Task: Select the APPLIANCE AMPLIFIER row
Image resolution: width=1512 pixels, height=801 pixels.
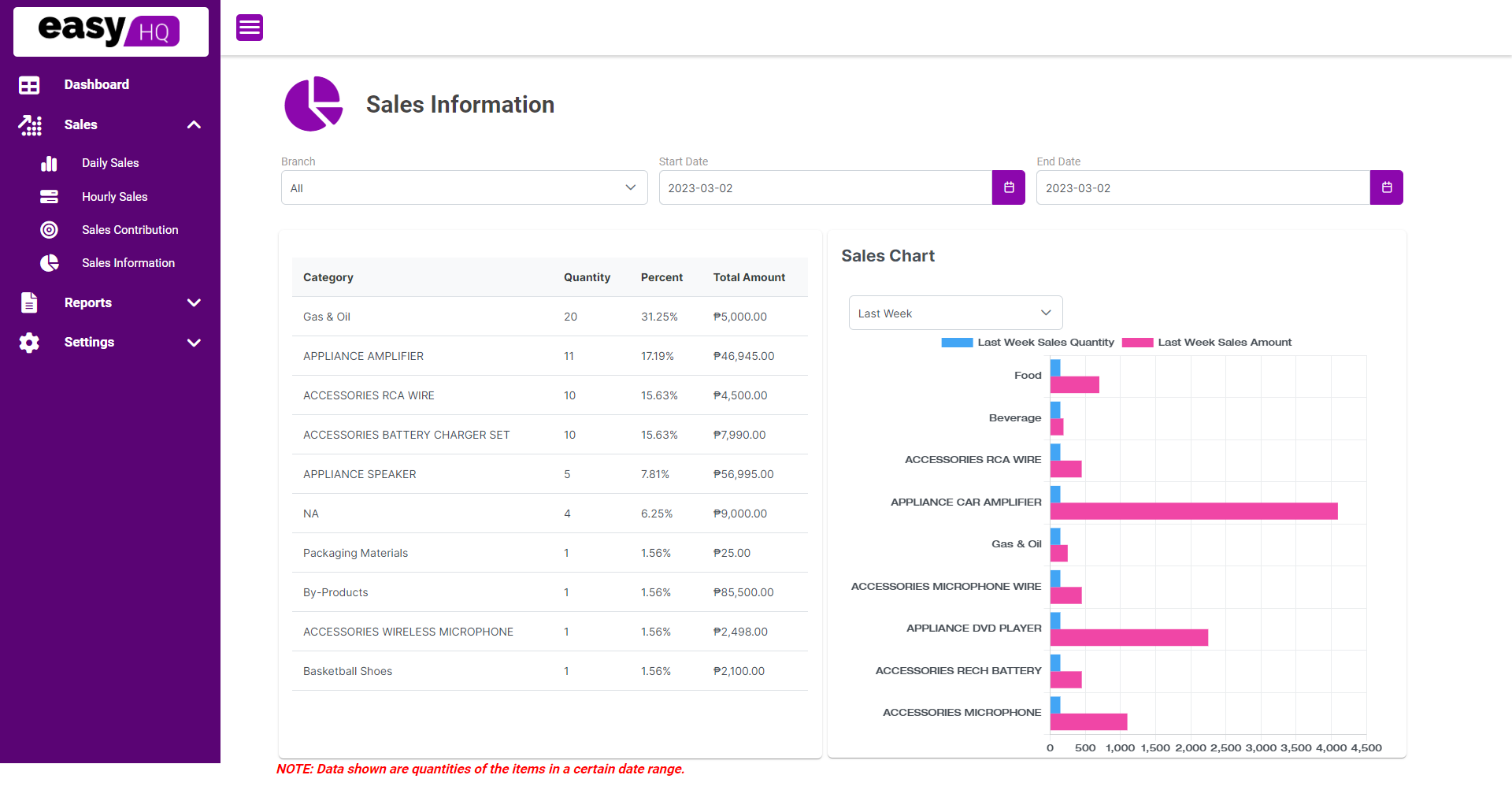Action: pyautogui.click(x=550, y=356)
